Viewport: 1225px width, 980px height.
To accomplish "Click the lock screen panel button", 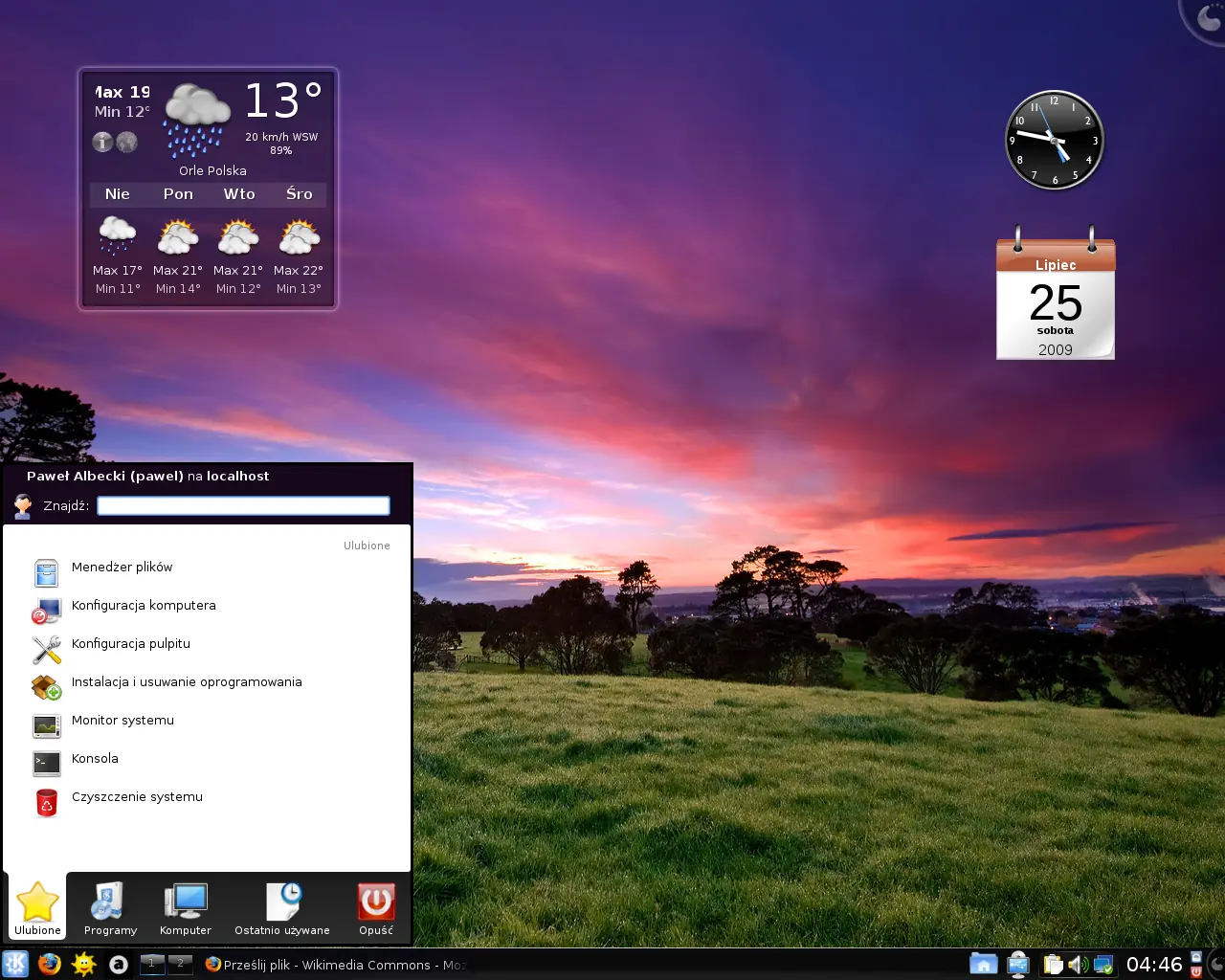I will [x=1195, y=957].
